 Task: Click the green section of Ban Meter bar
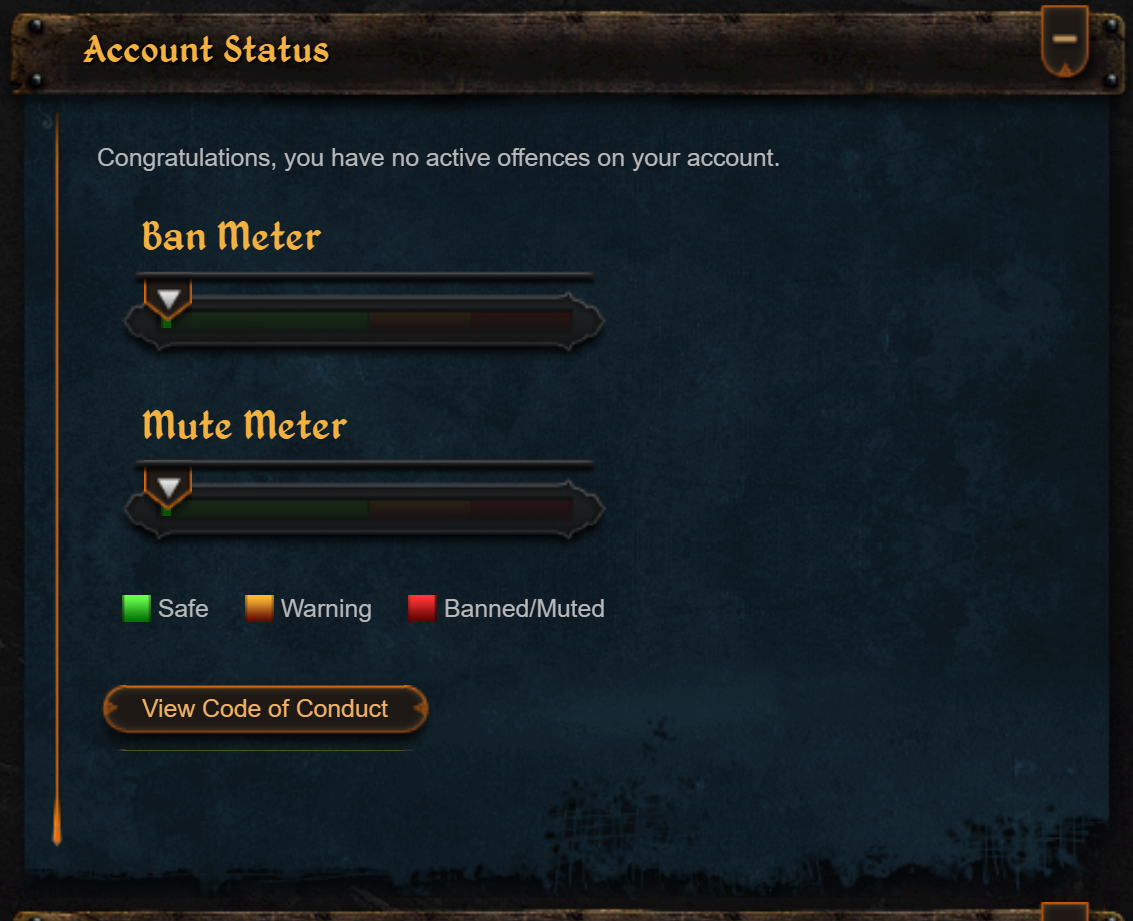point(266,321)
